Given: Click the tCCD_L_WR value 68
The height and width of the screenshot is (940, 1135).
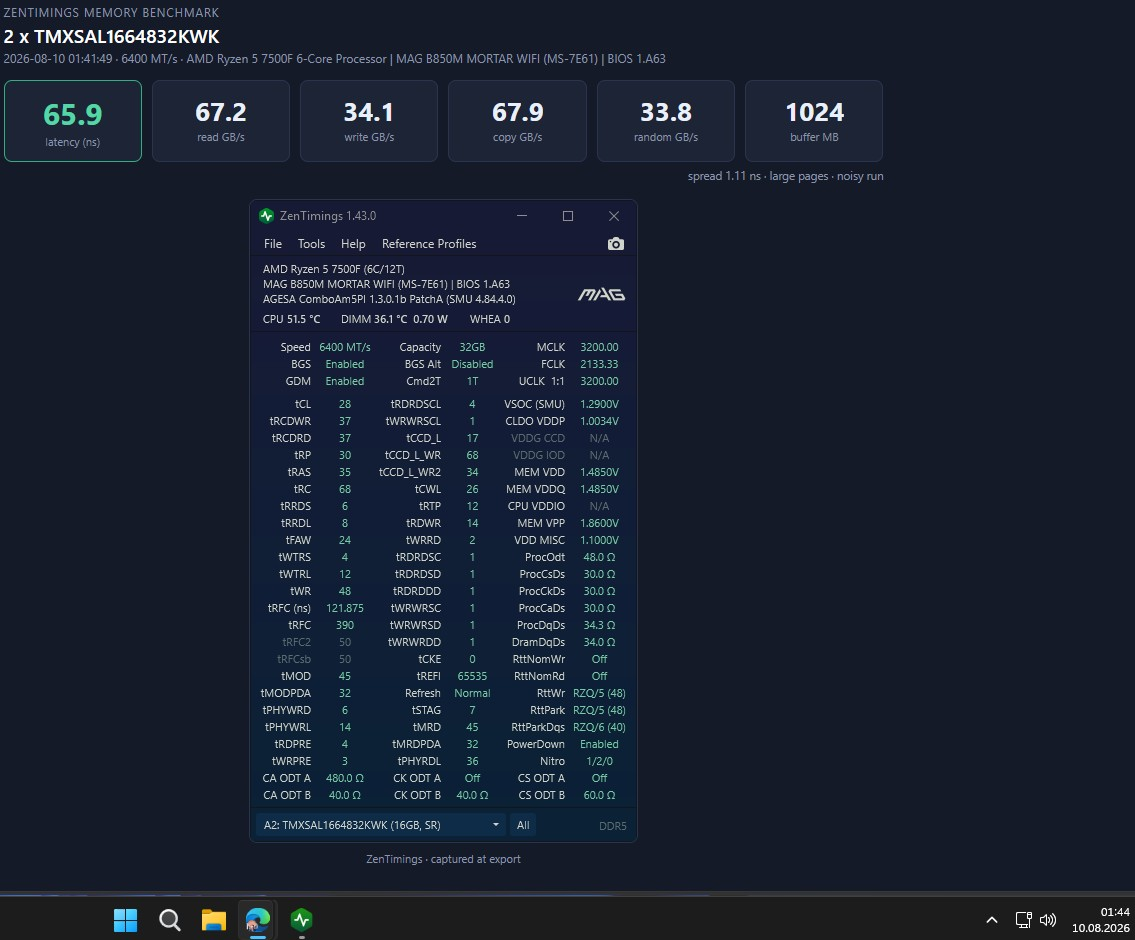Looking at the screenshot, I should (472, 455).
